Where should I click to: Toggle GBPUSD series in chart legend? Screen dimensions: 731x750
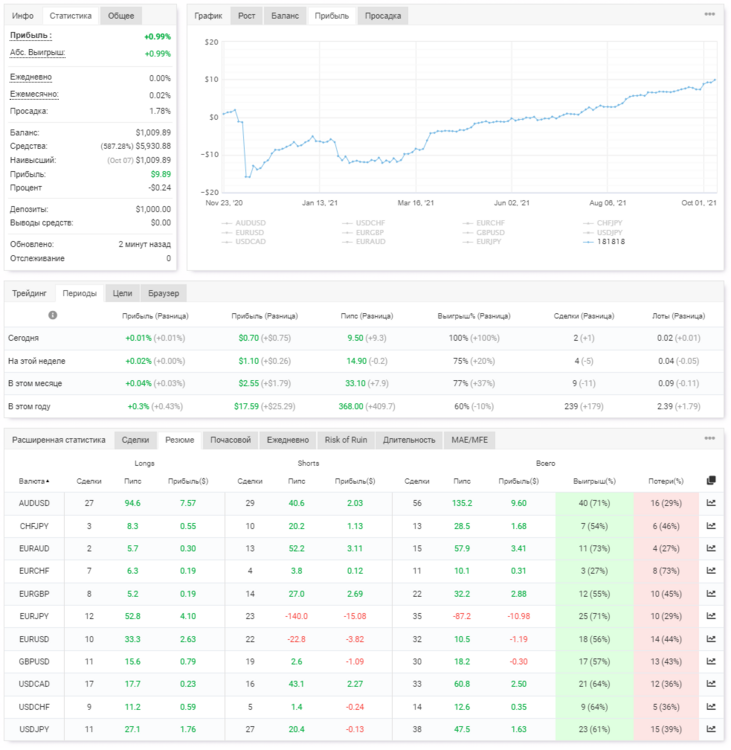coord(483,232)
